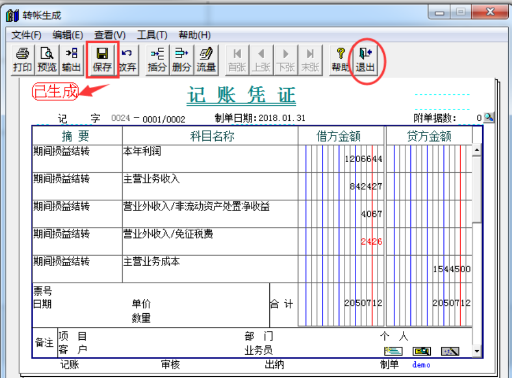The width and height of the screenshot is (512, 378).
Task: Open the cash flow (流量) icon
Action: coord(206,60)
